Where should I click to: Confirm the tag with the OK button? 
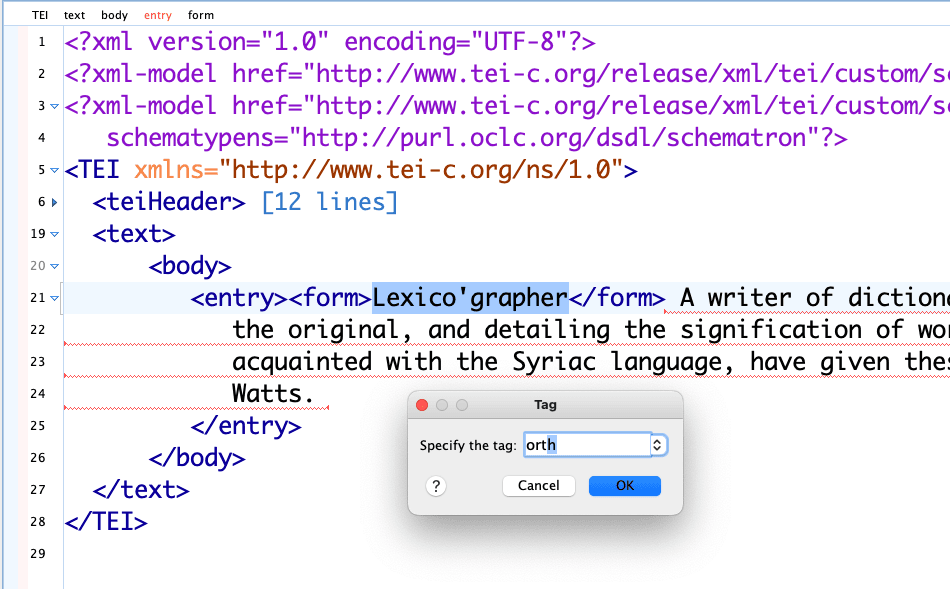pyautogui.click(x=624, y=486)
